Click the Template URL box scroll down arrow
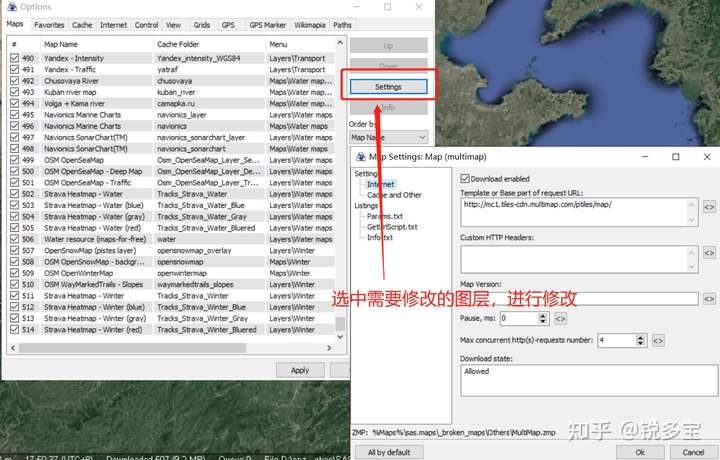Screen dimensions: 720x460 point(692,220)
